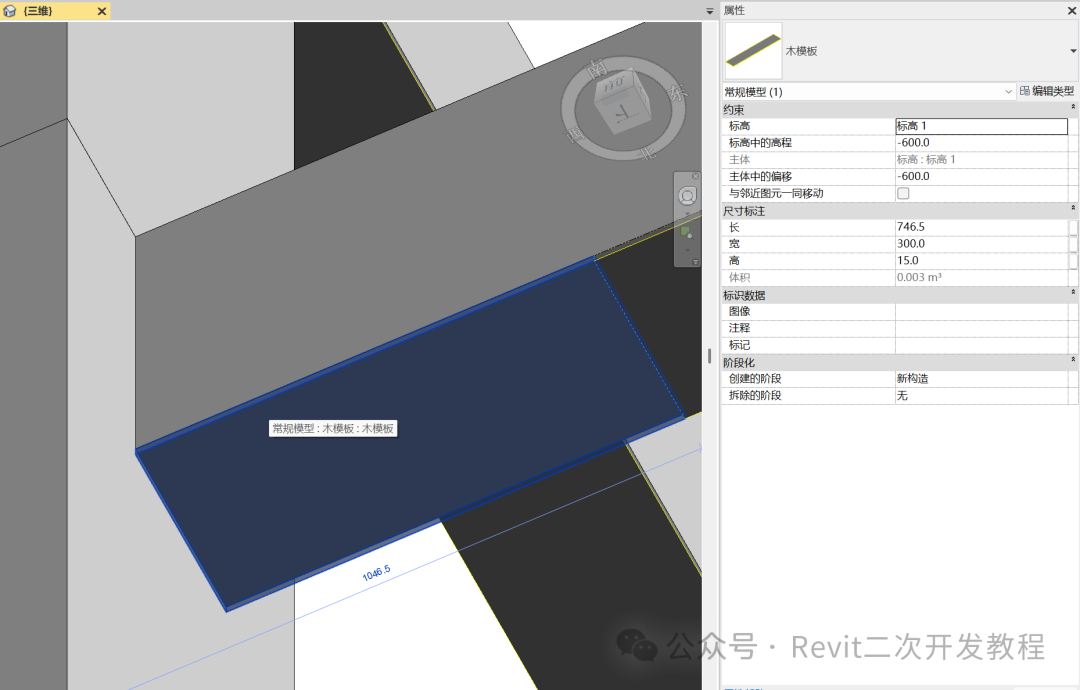
Task: Open the view tab list chevron menu
Action: coord(708,10)
